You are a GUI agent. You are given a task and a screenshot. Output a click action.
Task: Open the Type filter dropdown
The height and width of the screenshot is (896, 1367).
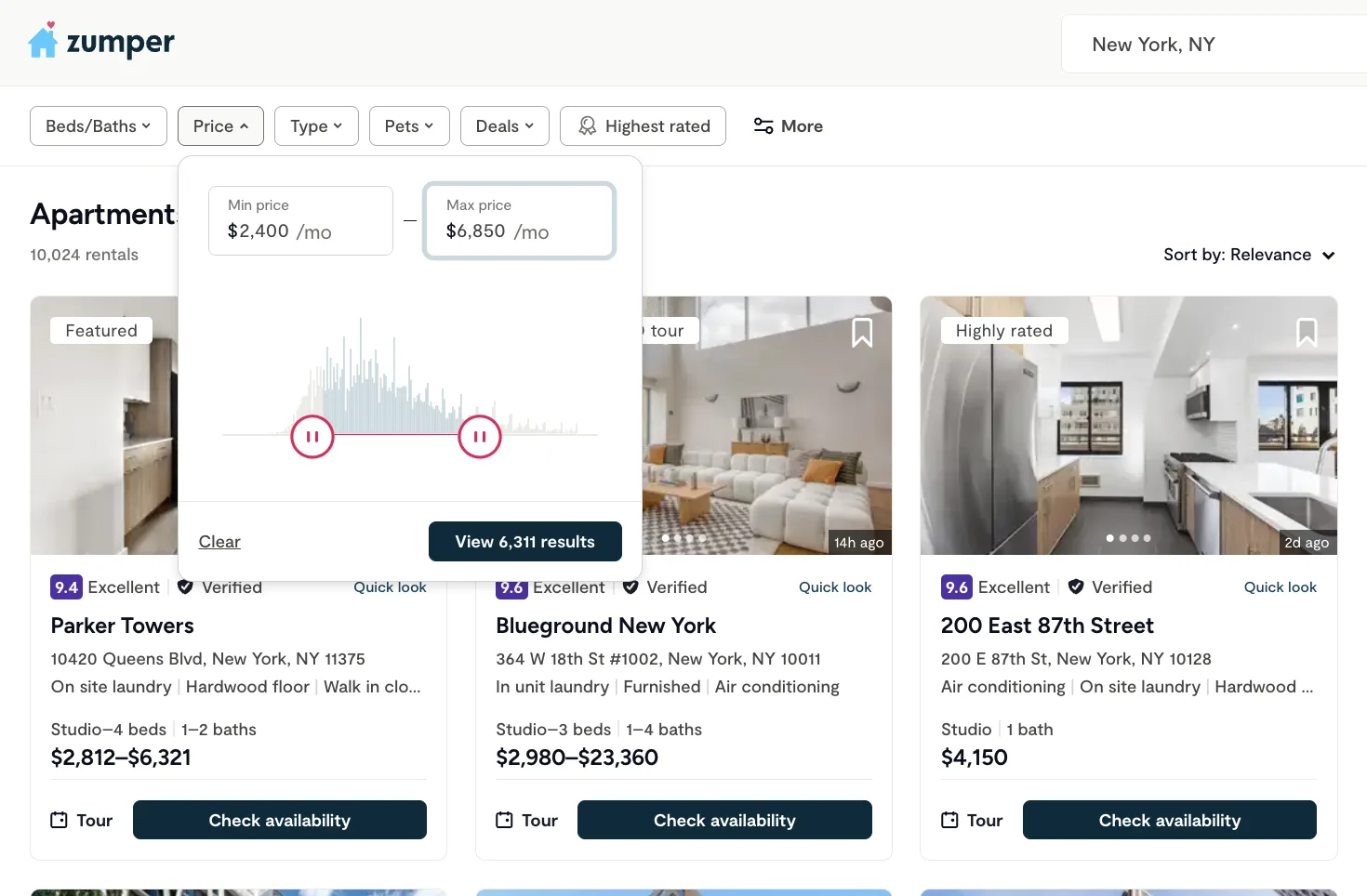tap(316, 126)
